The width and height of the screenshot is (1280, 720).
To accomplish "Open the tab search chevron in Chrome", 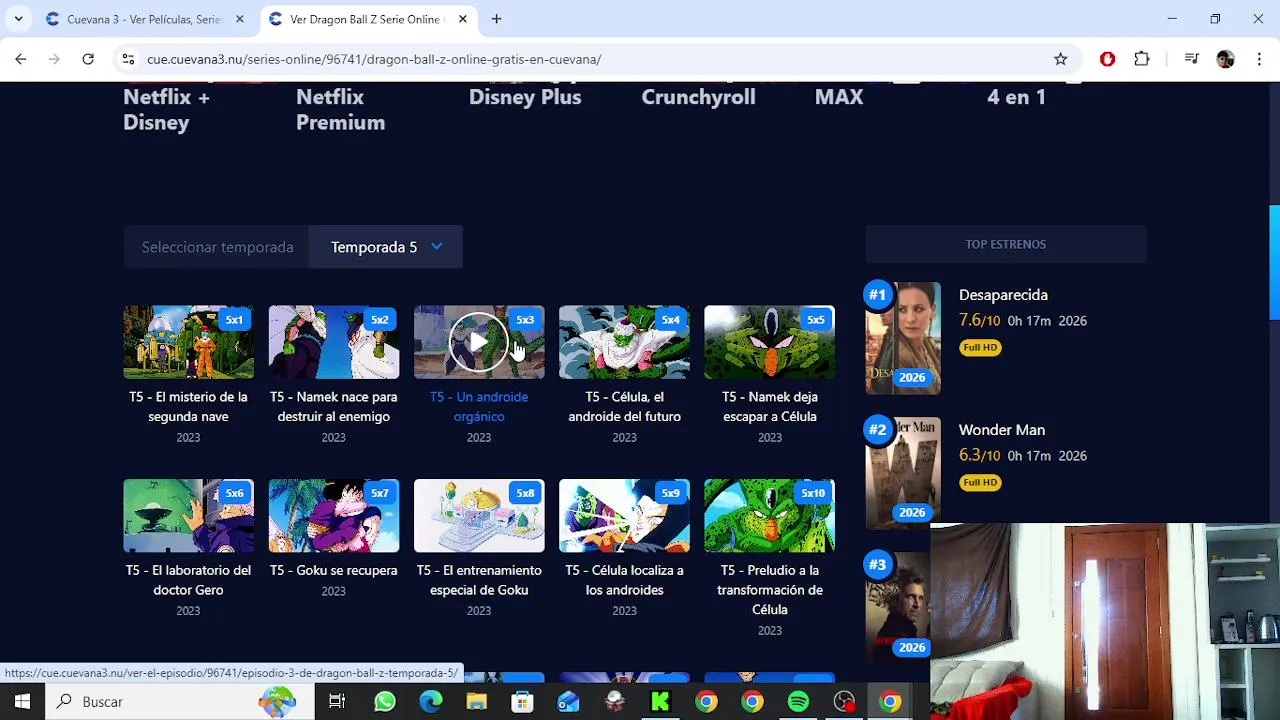I will coord(18,19).
